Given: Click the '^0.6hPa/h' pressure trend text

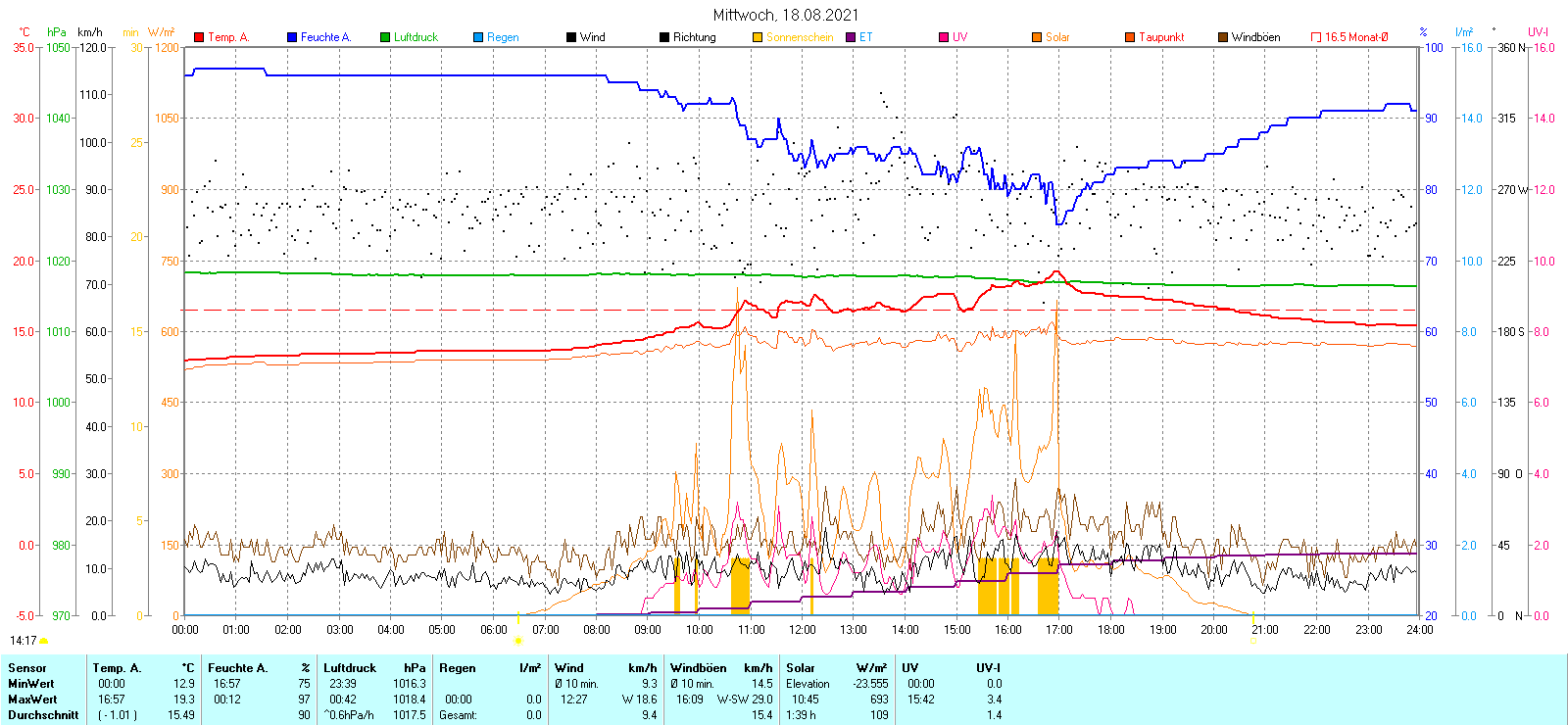Looking at the screenshot, I should tap(349, 715).
